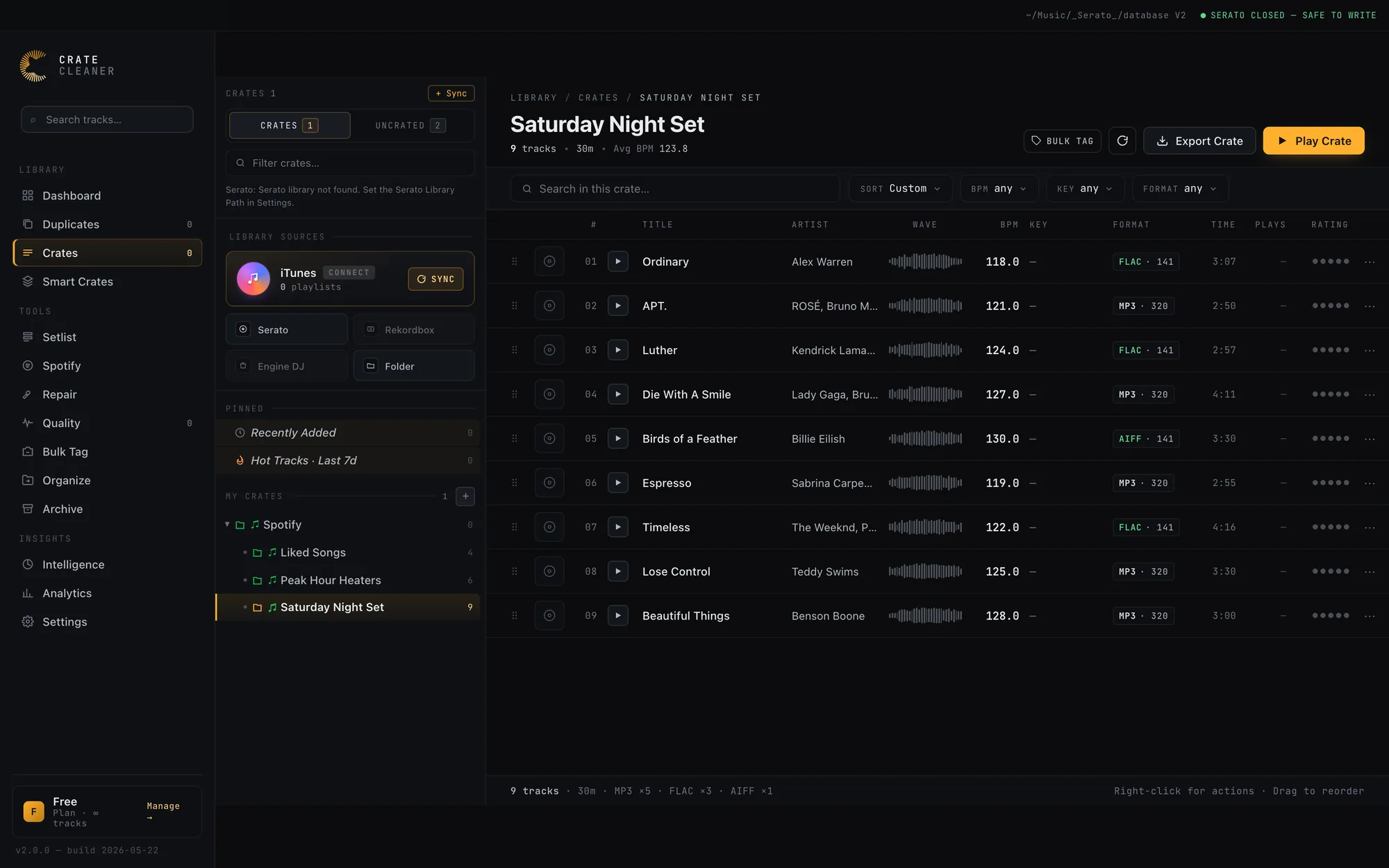Open the Analytics page
The height and width of the screenshot is (868, 1389).
107,593
